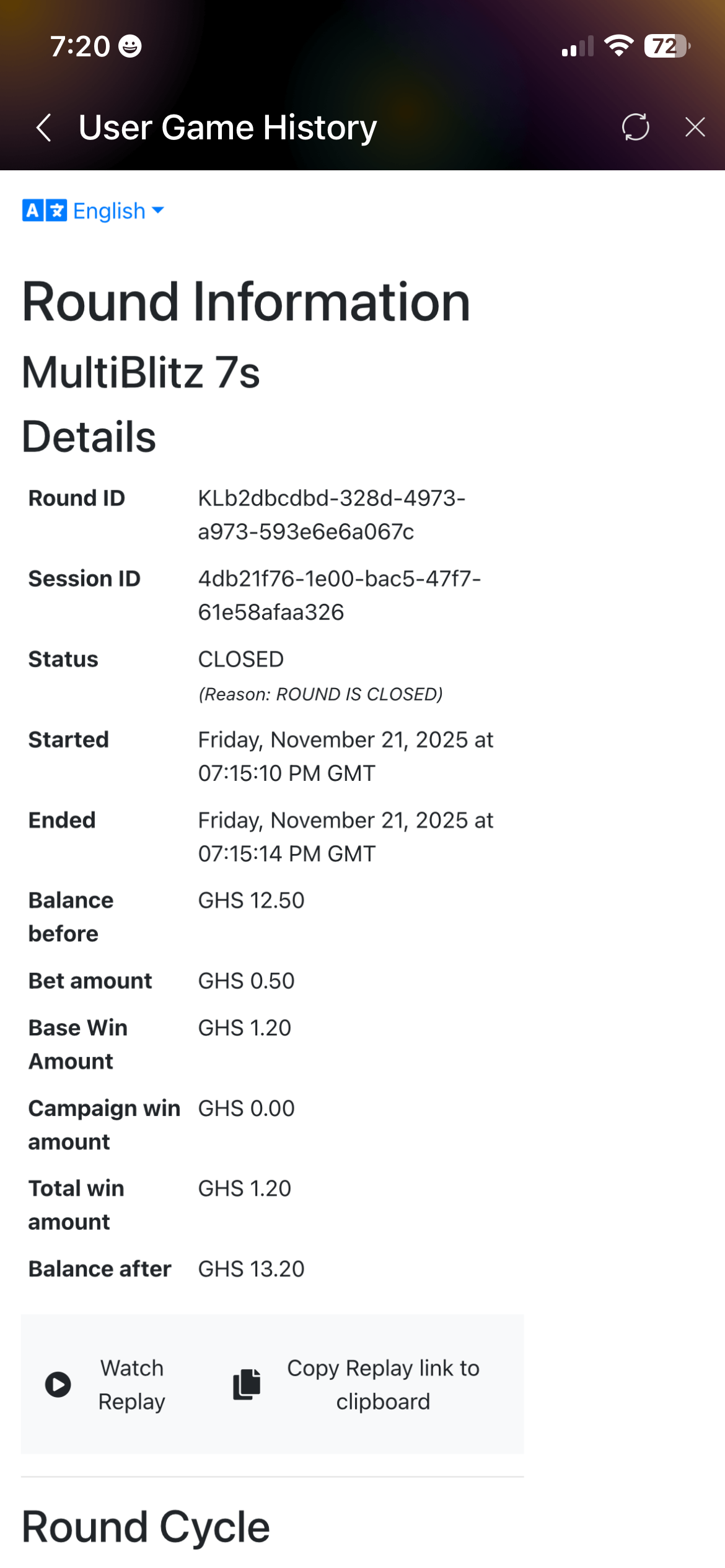Open the English language dropdown
The width and height of the screenshot is (725, 1568).
pyautogui.click(x=109, y=211)
